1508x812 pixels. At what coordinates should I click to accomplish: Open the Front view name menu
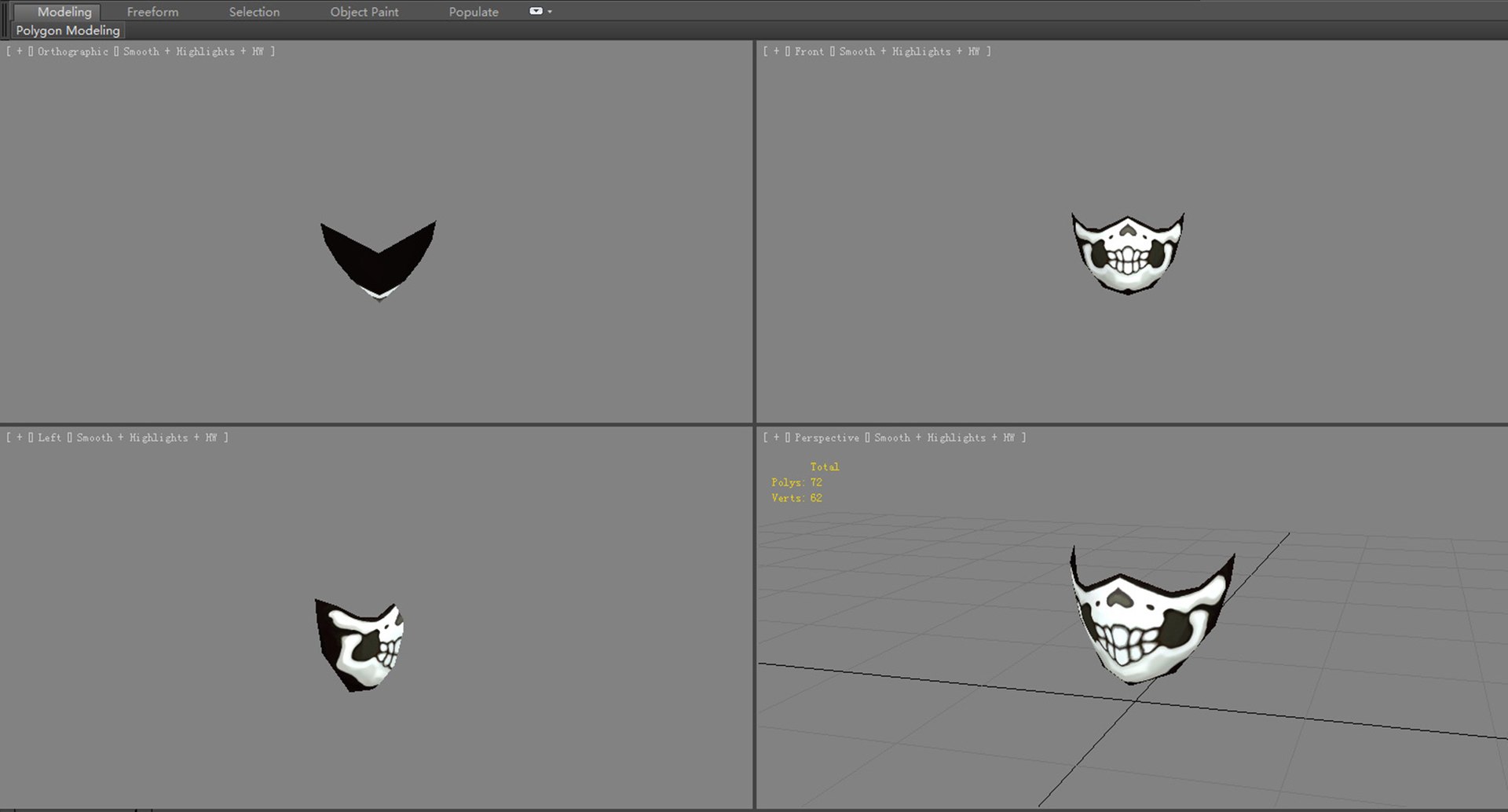(x=809, y=51)
